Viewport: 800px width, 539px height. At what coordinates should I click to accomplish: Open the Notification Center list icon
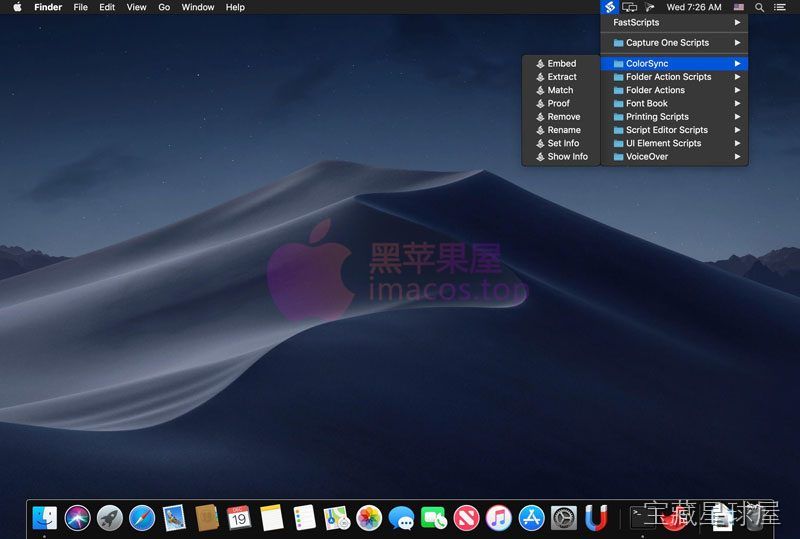[780, 7]
